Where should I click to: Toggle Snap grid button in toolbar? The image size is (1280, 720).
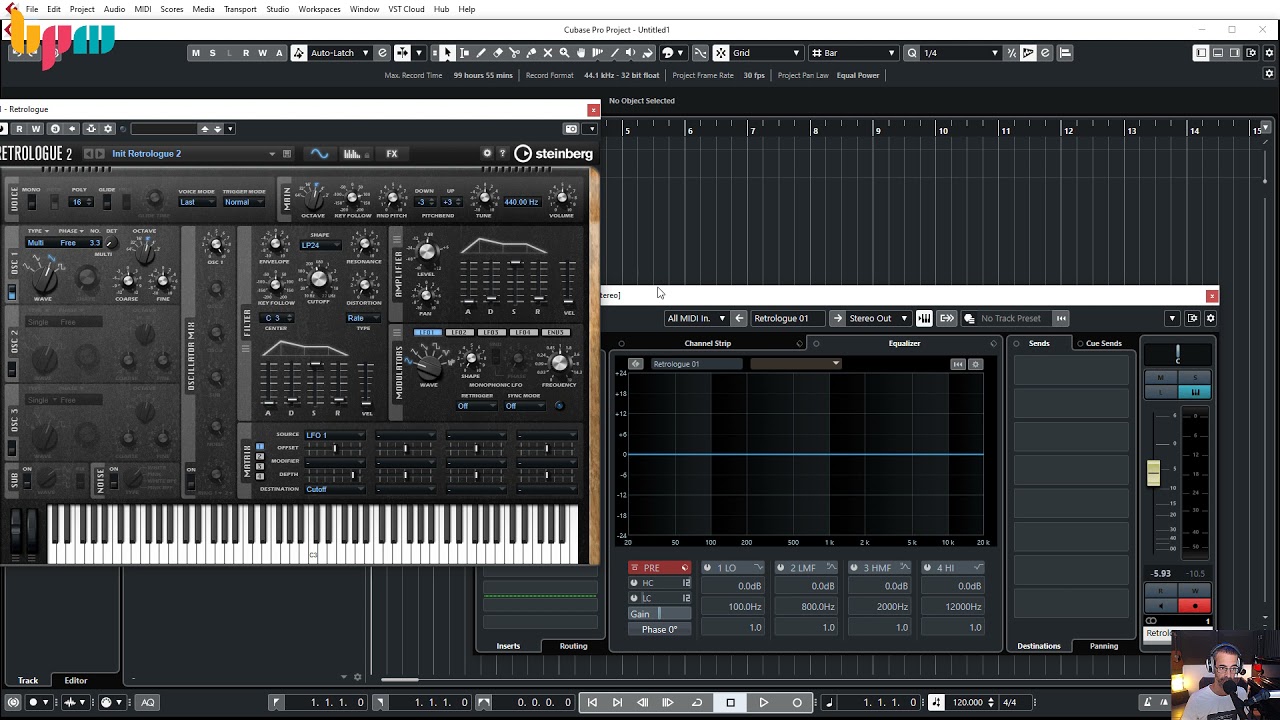[720, 53]
